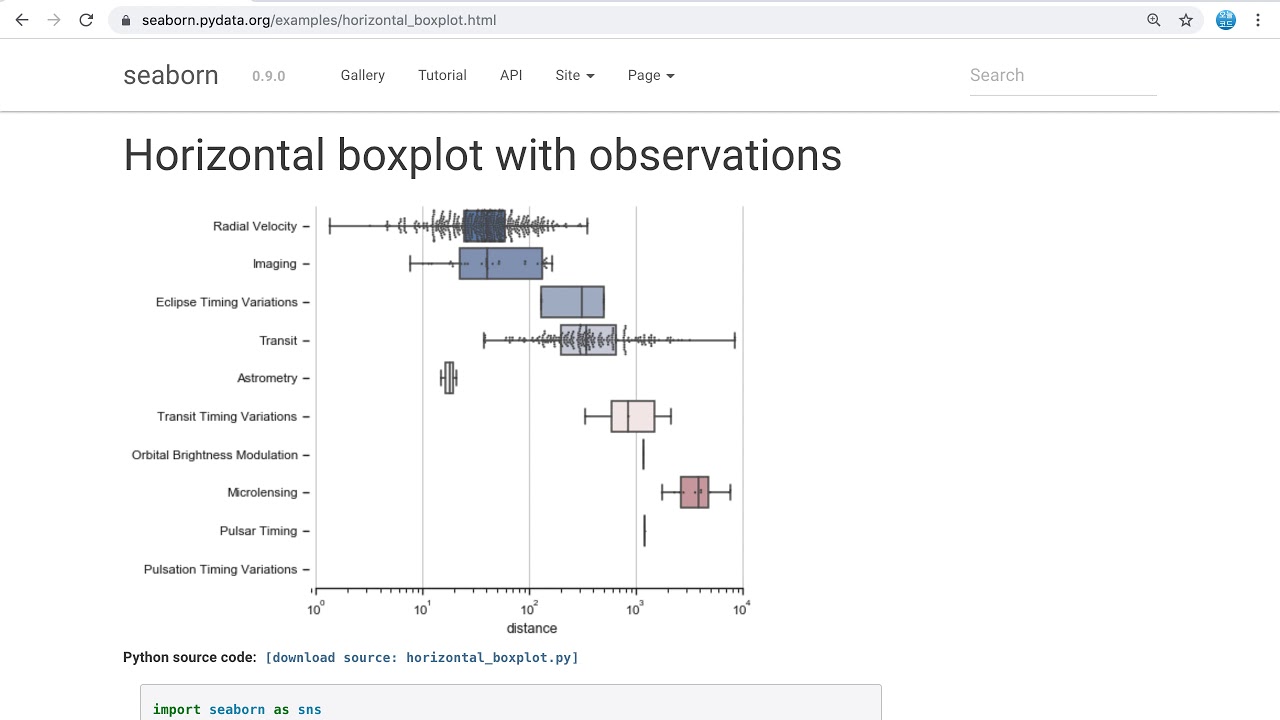Click the 'Microlensing' axis label
Image resolution: width=1280 pixels, height=720 pixels.
(x=262, y=492)
